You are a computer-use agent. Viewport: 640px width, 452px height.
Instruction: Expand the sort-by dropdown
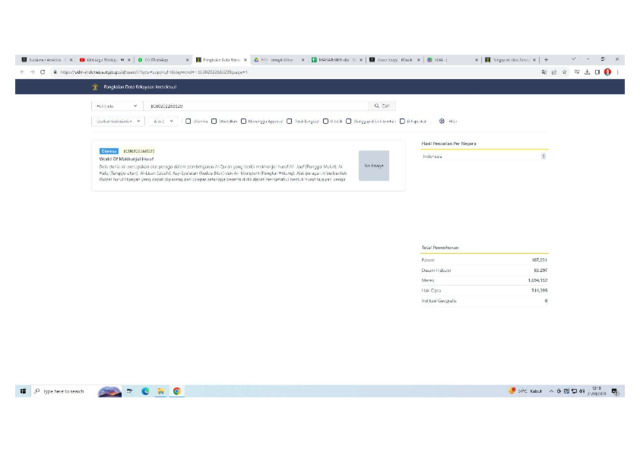[117, 121]
